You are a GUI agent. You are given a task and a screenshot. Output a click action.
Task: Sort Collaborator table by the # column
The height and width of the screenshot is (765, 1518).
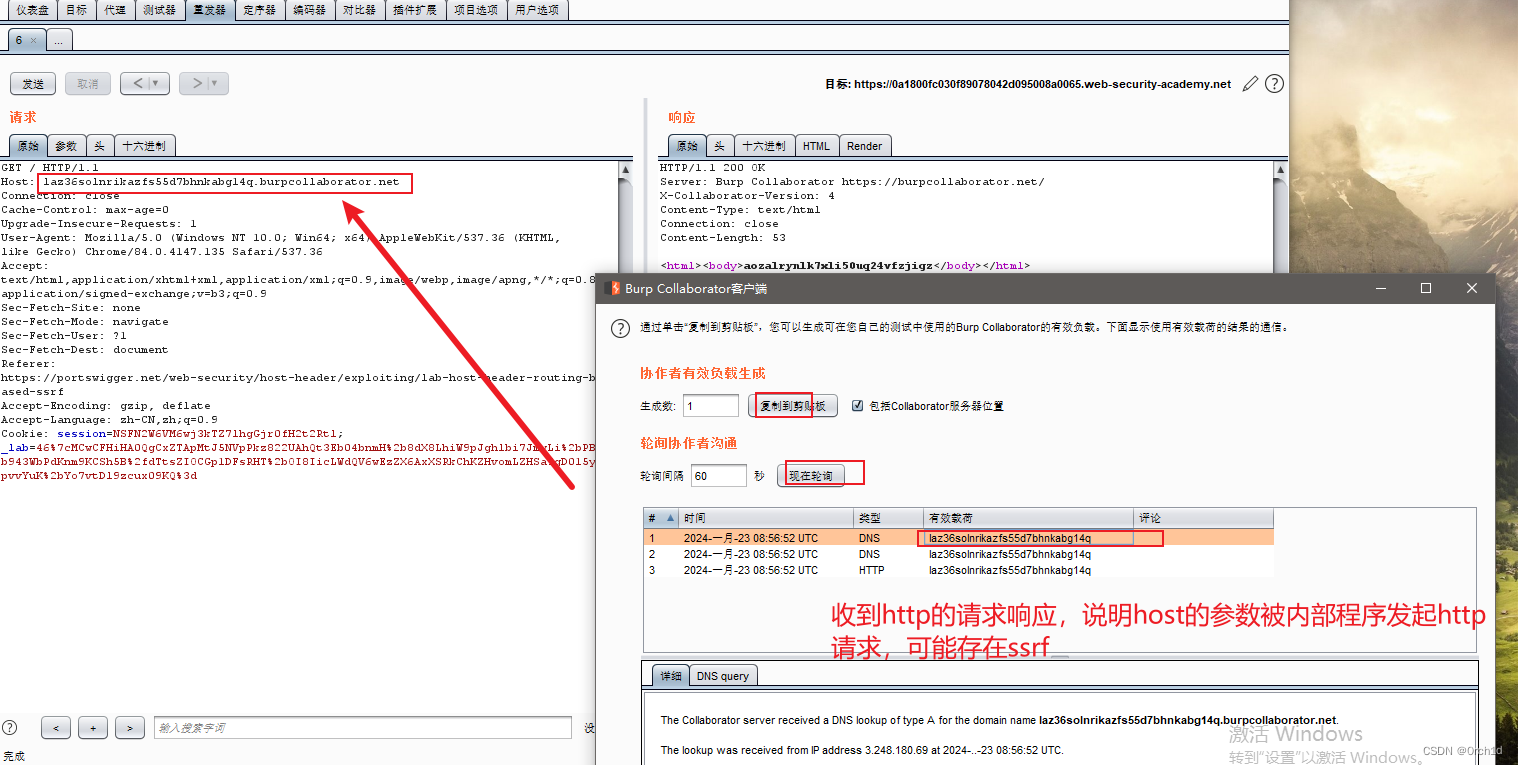(x=661, y=518)
